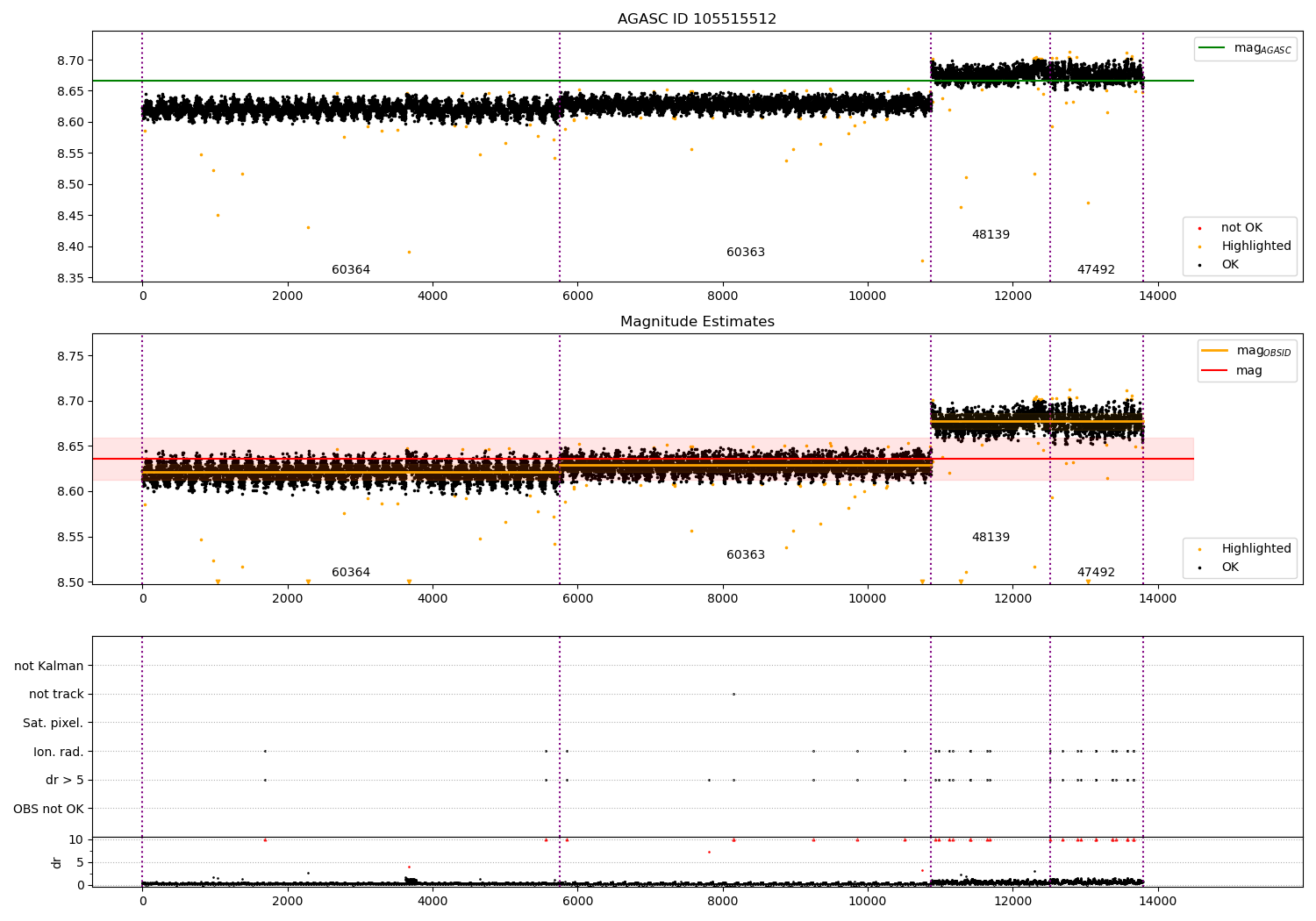Click OBSID label 47492 in Magnitude Estimates plot
Screen dimensions: 1316x921
(1096, 573)
